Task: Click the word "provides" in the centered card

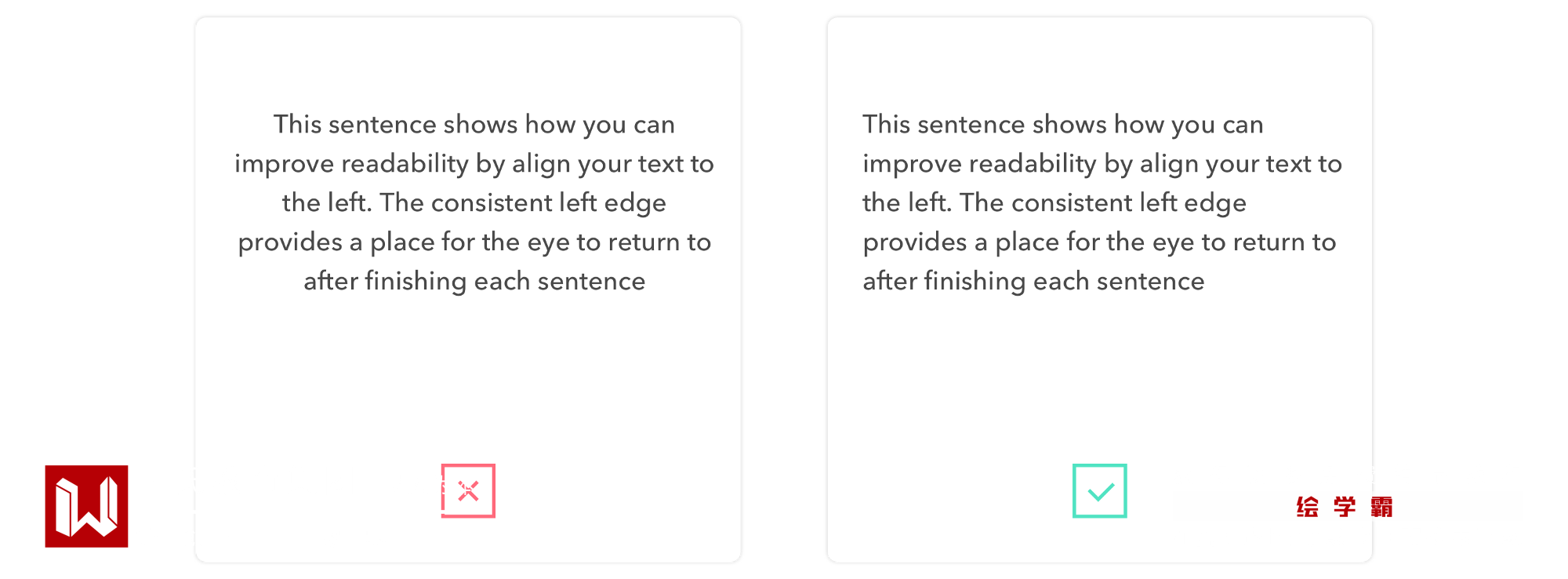Action: click(290, 243)
